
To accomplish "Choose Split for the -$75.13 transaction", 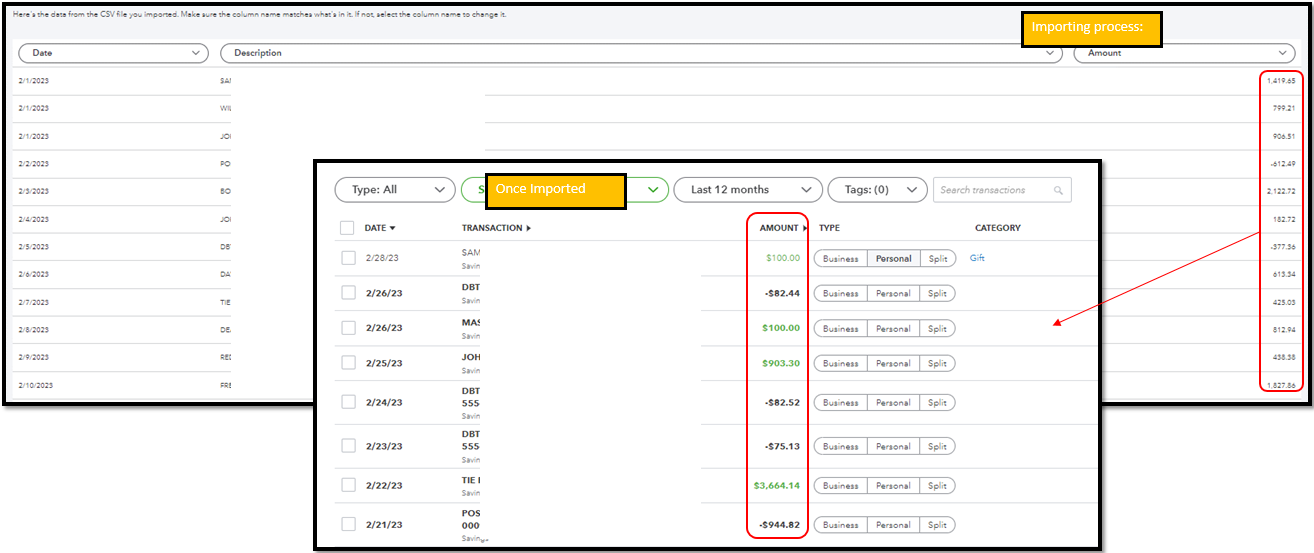I will (x=937, y=446).
